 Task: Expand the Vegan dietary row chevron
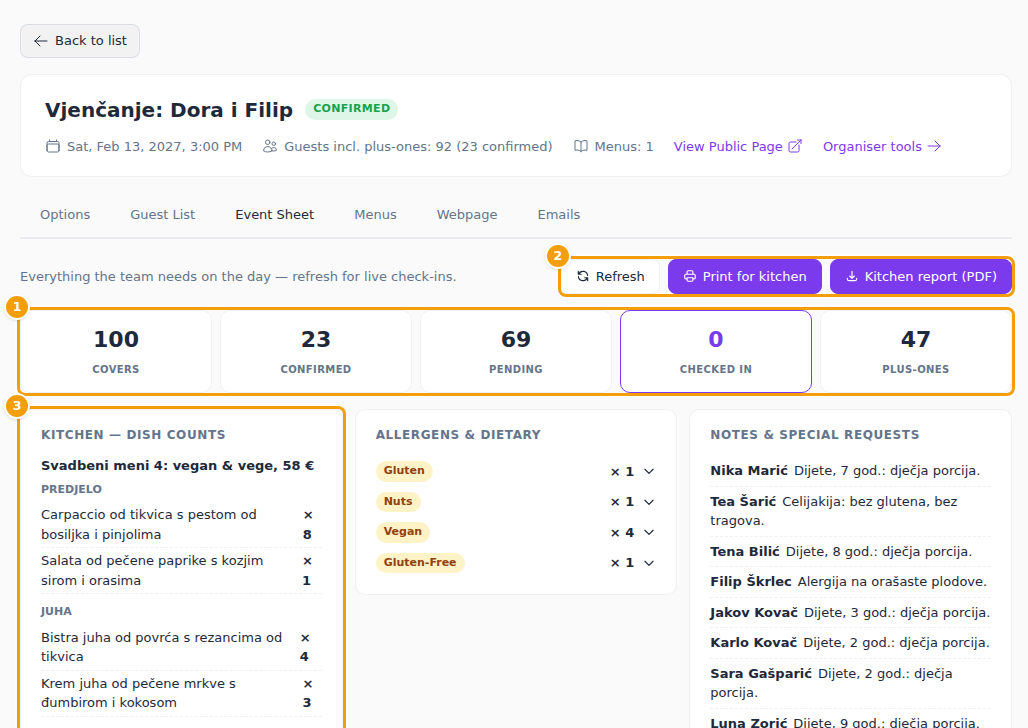click(649, 533)
